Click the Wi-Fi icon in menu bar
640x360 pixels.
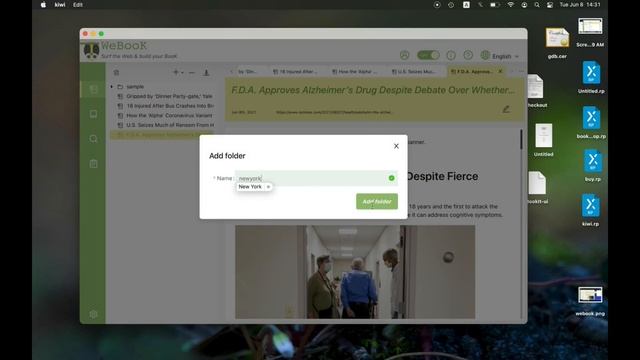(x=511, y=5)
